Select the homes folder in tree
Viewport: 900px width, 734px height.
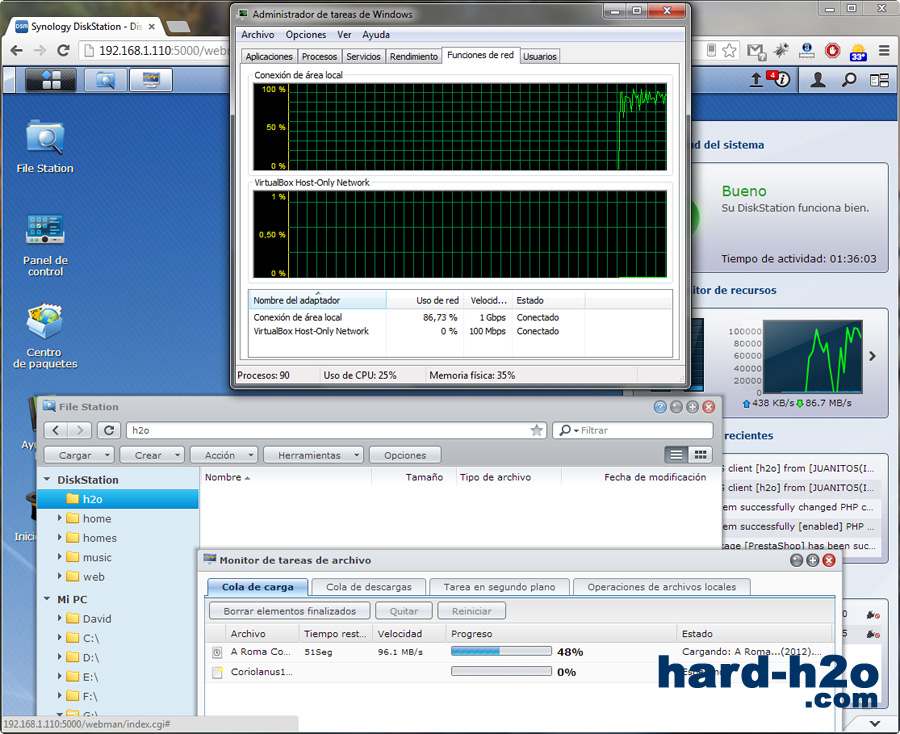pos(100,538)
